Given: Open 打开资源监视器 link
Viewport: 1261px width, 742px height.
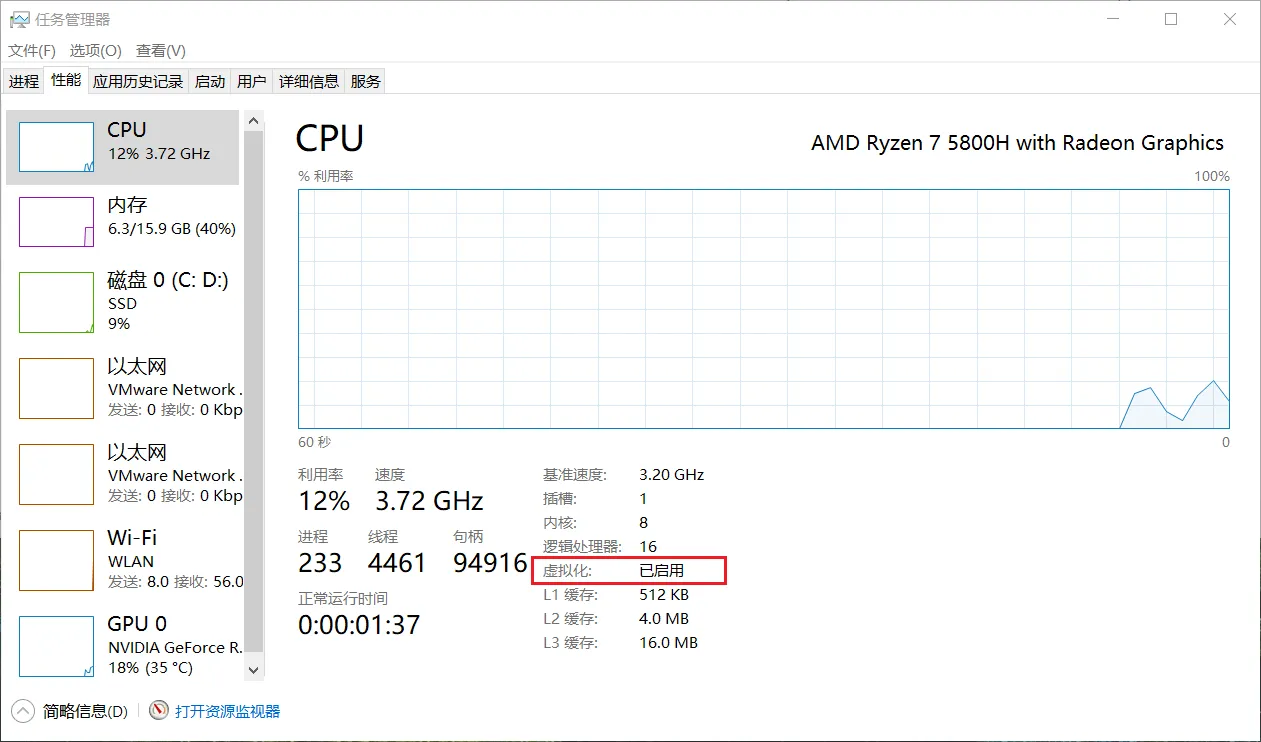Looking at the screenshot, I should click(227, 712).
